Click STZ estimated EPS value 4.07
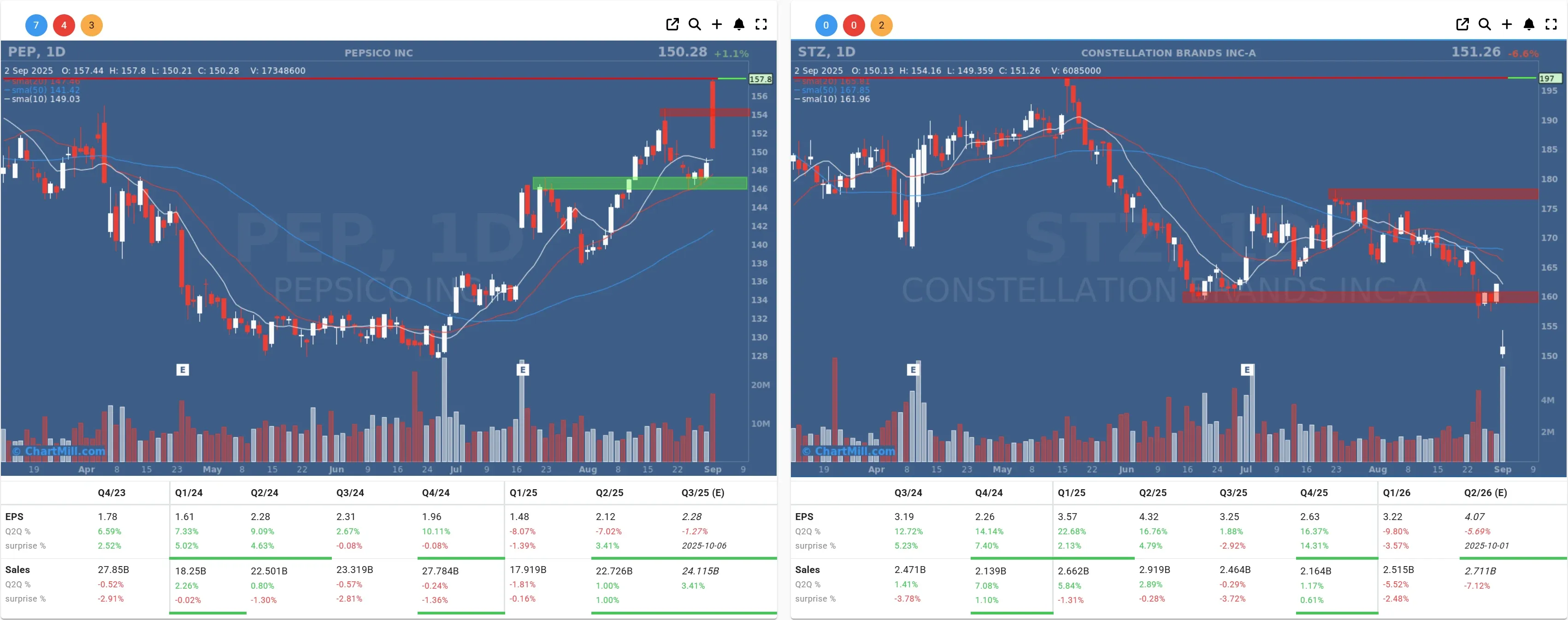The width and height of the screenshot is (1568, 620). [1474, 516]
